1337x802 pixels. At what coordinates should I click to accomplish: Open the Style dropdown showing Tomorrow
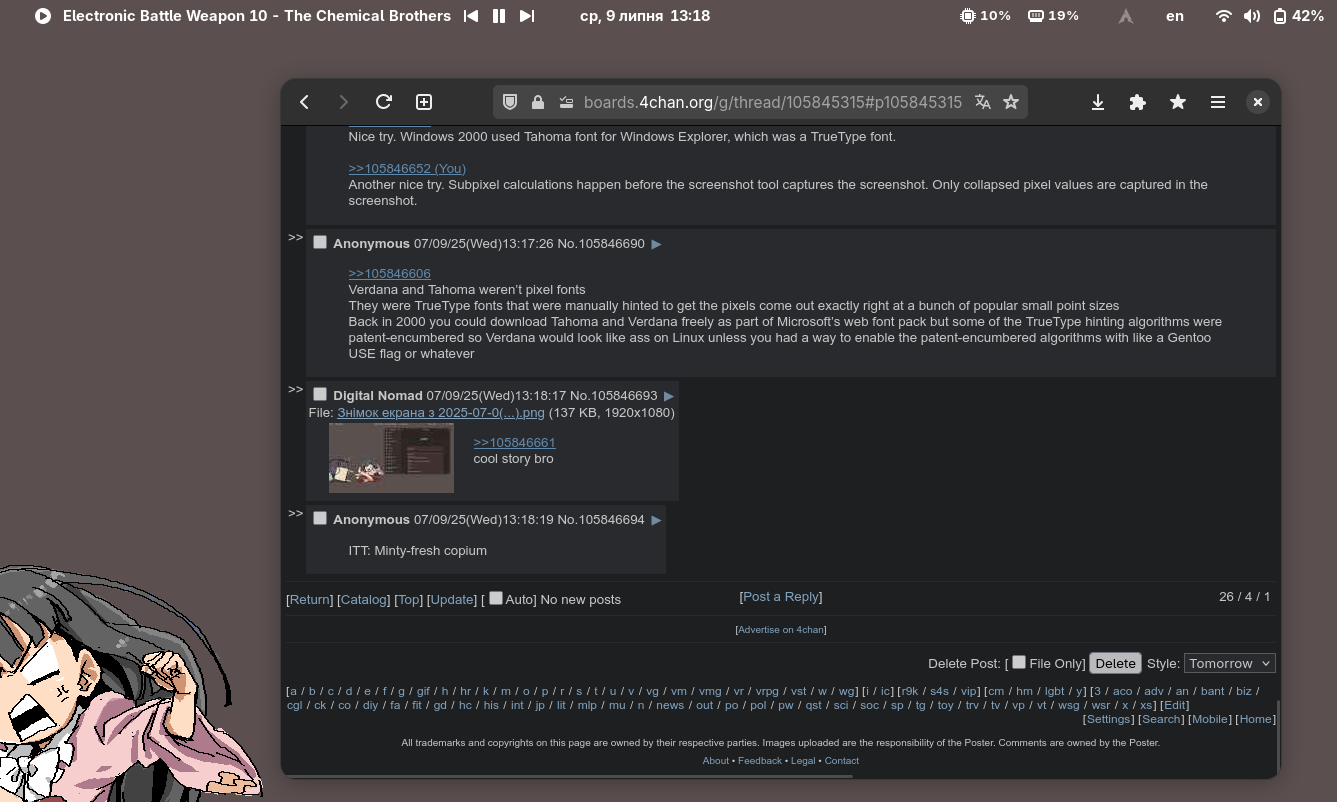[1230, 663]
